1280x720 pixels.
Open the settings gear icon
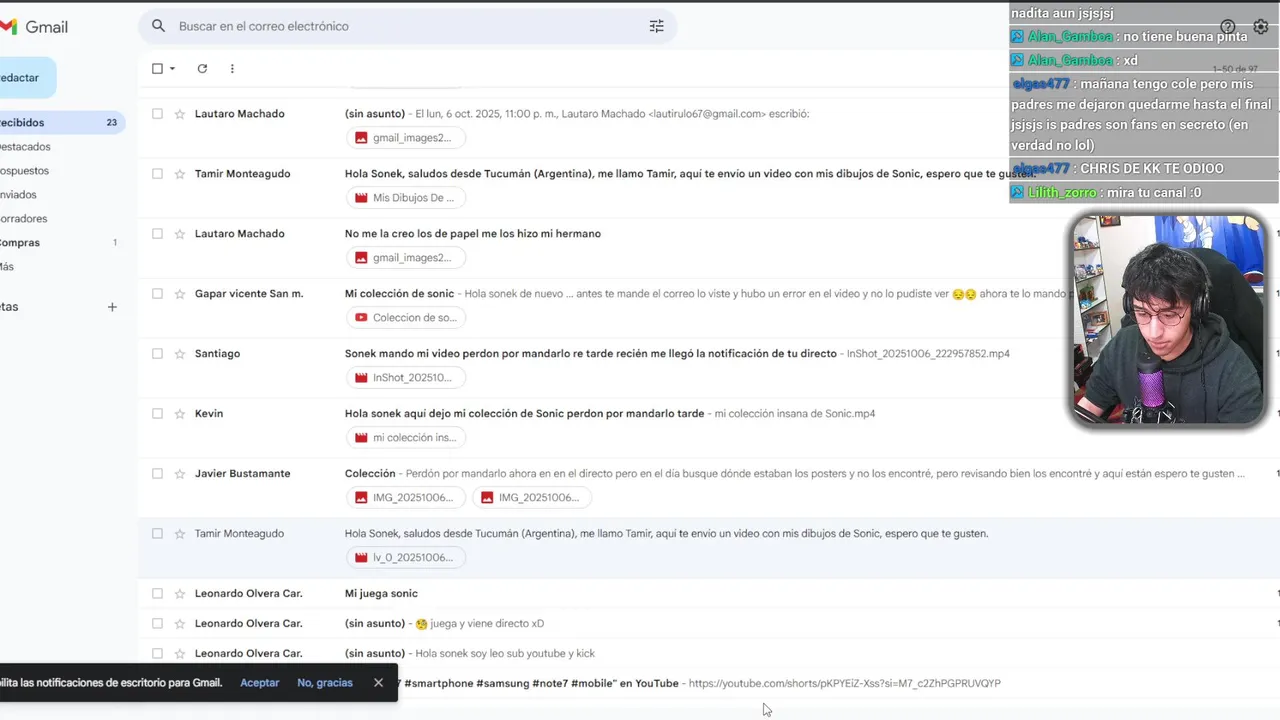pyautogui.click(x=1261, y=27)
